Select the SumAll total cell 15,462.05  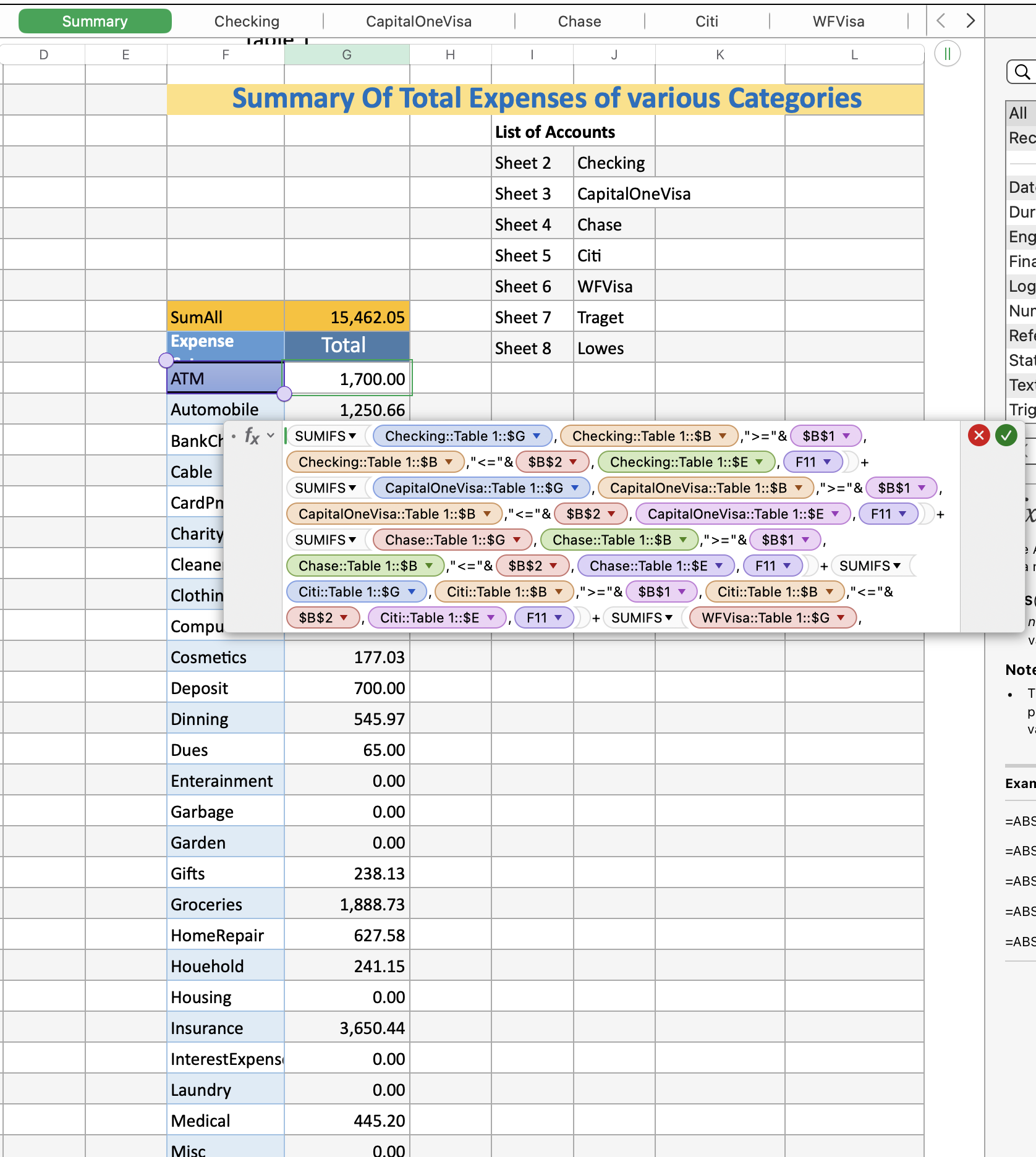click(x=347, y=316)
